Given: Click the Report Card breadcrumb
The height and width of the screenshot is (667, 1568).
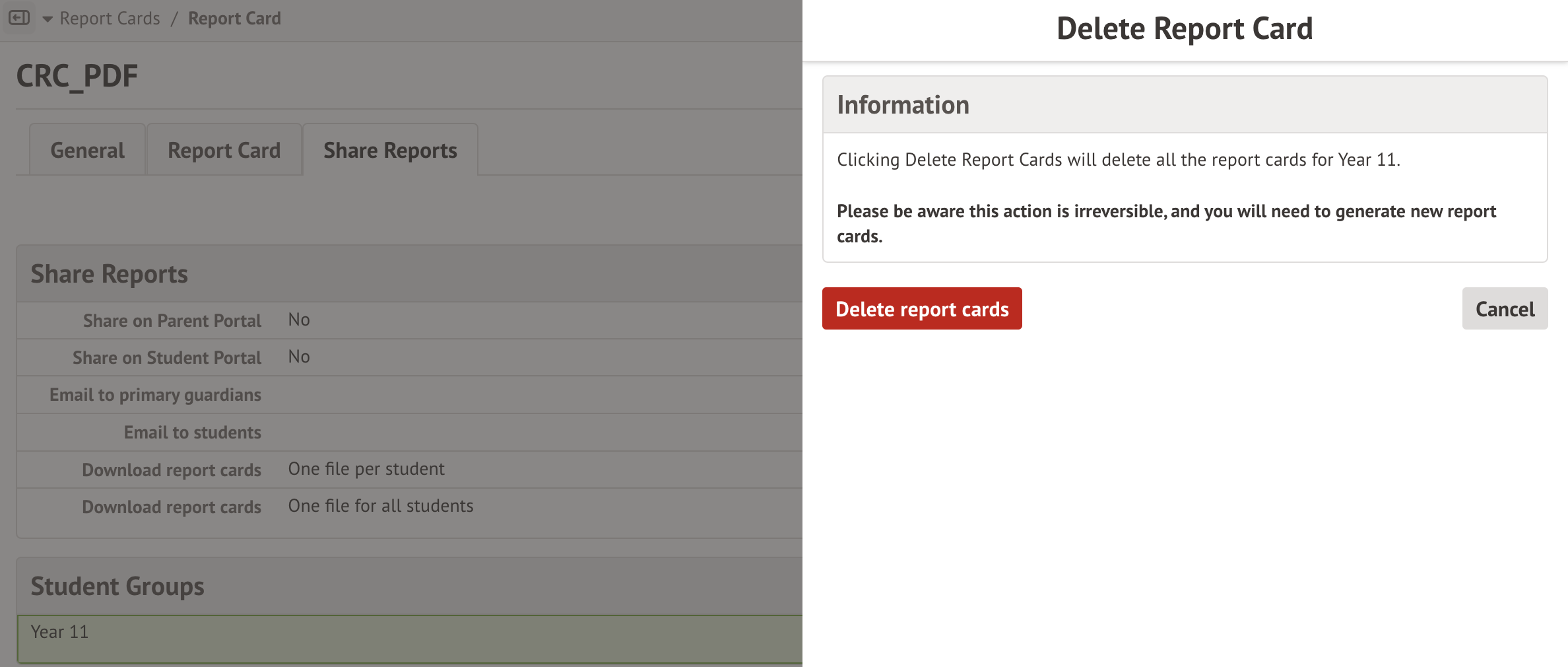Looking at the screenshot, I should pyautogui.click(x=234, y=18).
